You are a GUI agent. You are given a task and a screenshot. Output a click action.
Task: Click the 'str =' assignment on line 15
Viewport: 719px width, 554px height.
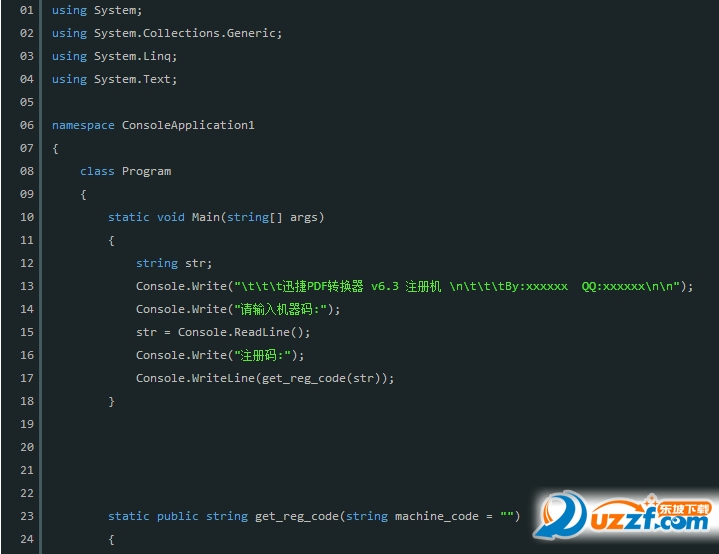[153, 332]
